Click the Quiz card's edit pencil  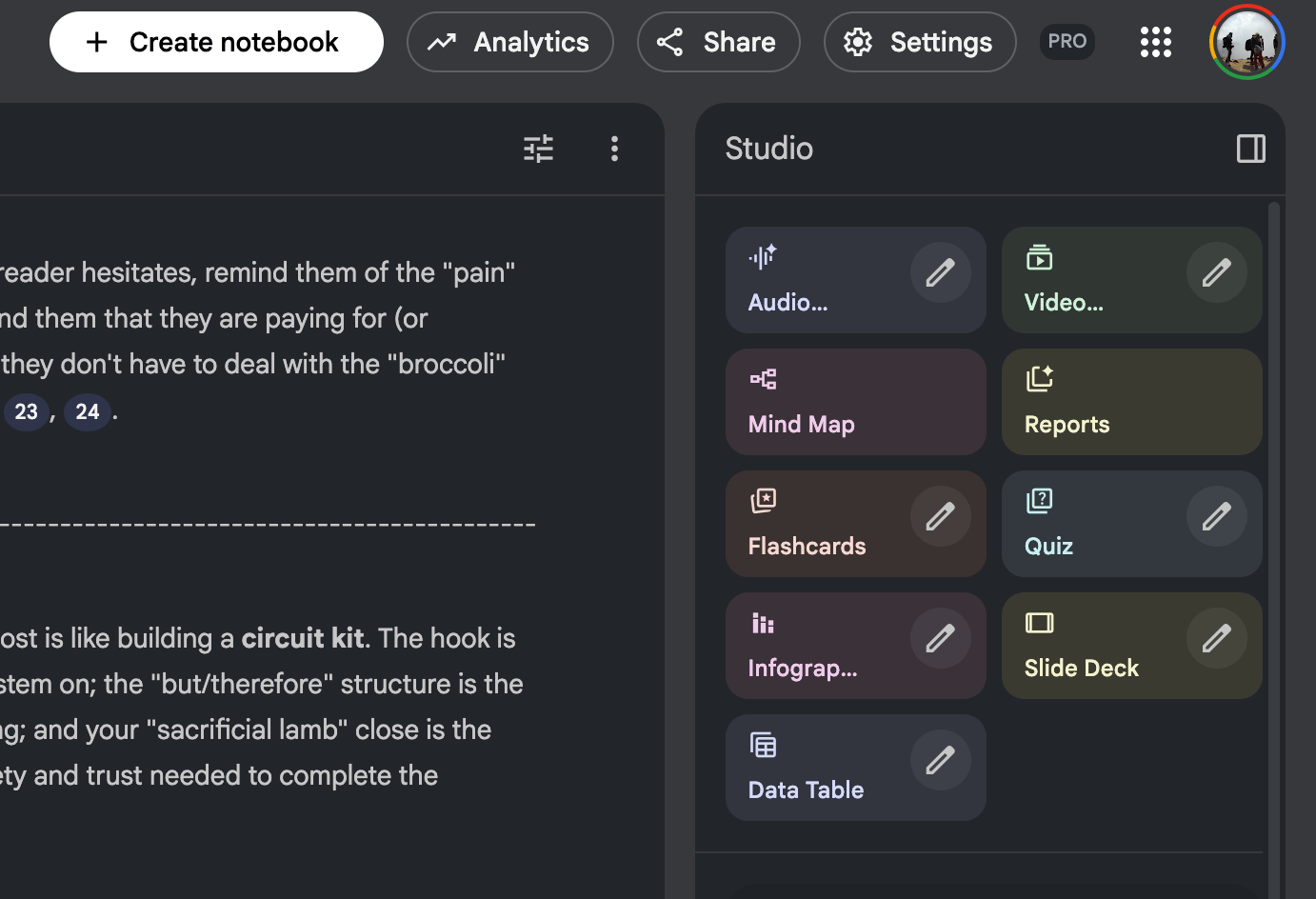click(1216, 517)
